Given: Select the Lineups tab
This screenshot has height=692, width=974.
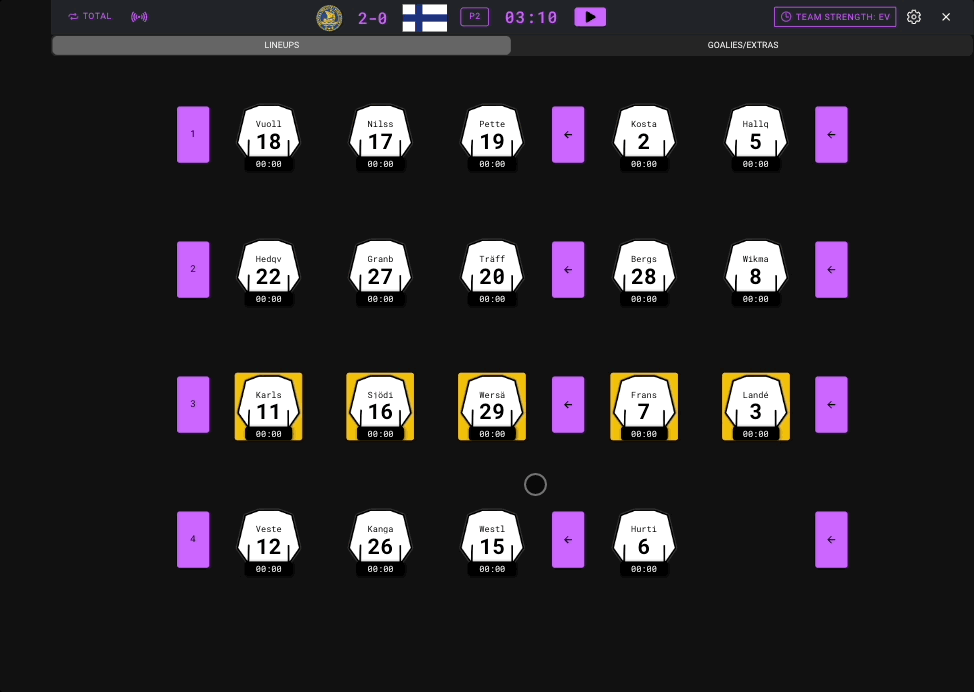Looking at the screenshot, I should (x=281, y=45).
